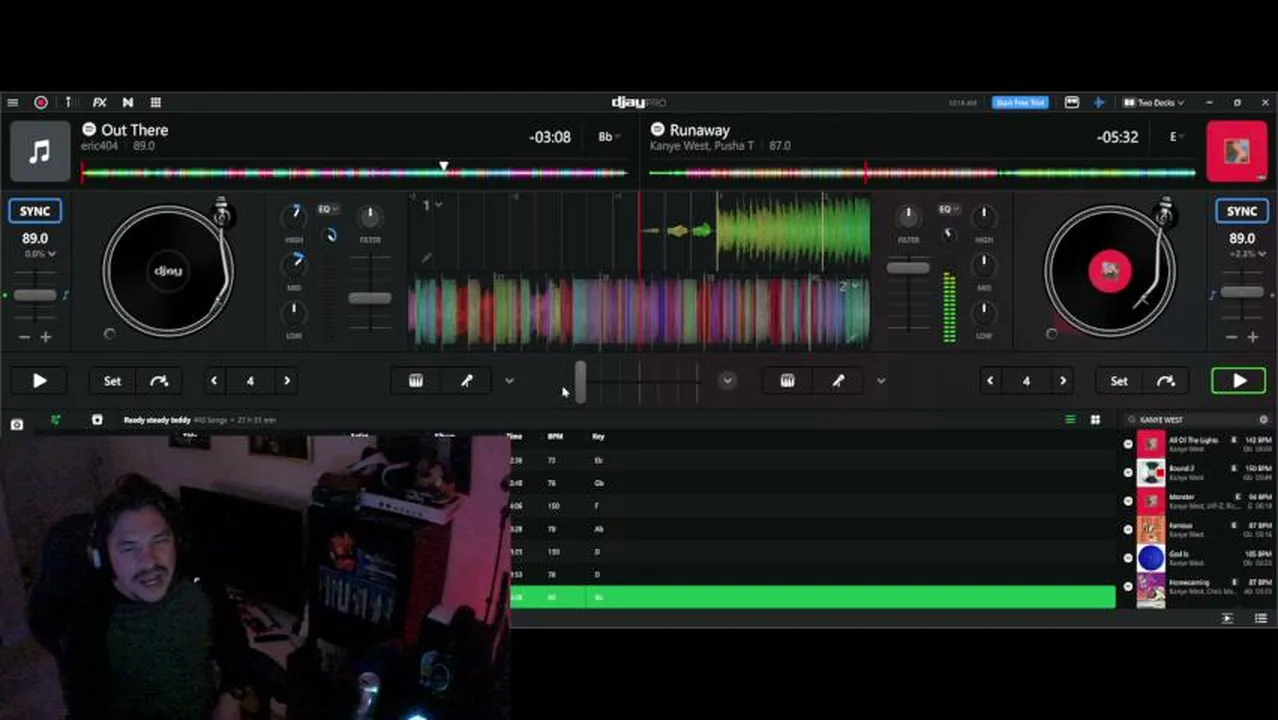Click the waveform edit pencil icon
This screenshot has height=720, width=1278.
[427, 258]
